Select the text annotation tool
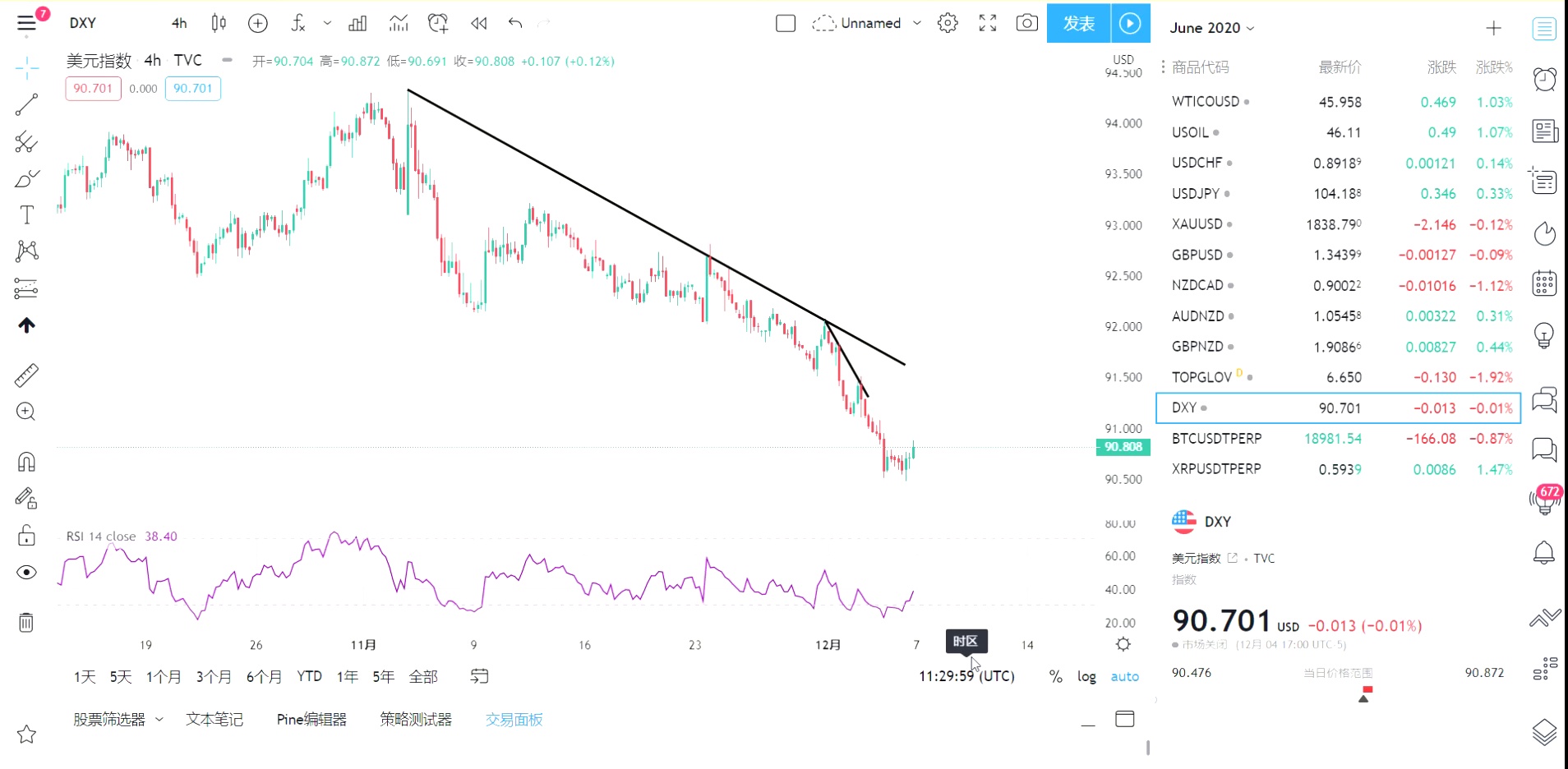1568x769 pixels. point(26,215)
